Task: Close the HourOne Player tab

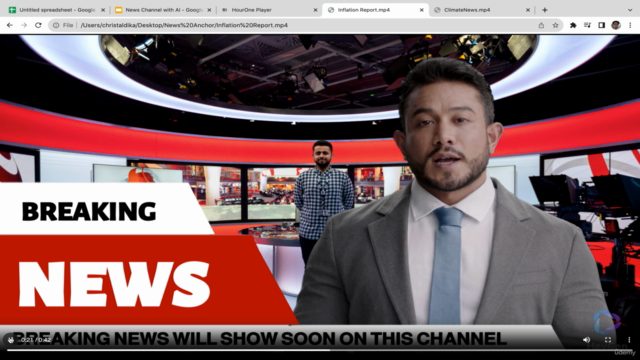Action: click(315, 10)
